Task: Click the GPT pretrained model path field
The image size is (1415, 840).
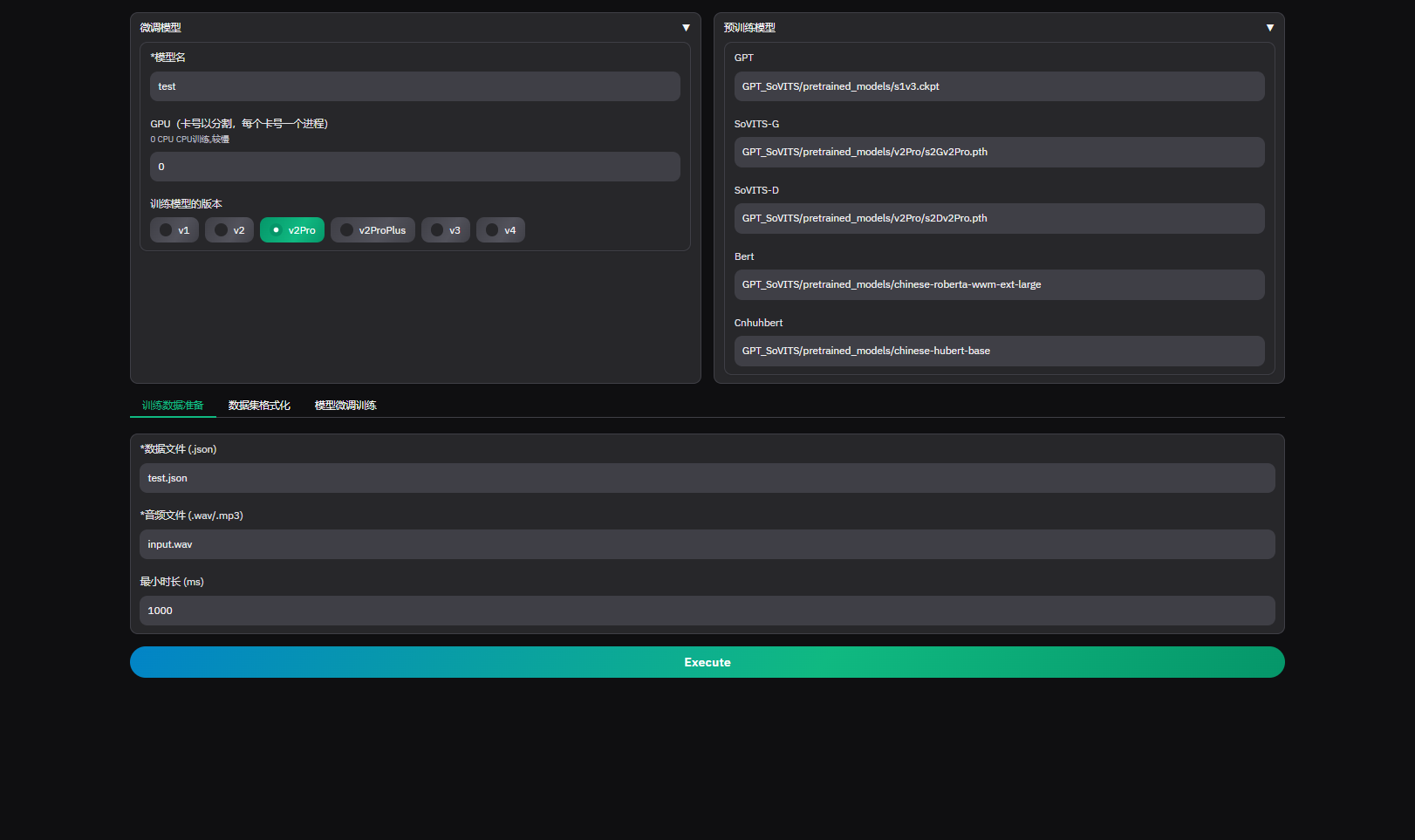Action: tap(999, 86)
